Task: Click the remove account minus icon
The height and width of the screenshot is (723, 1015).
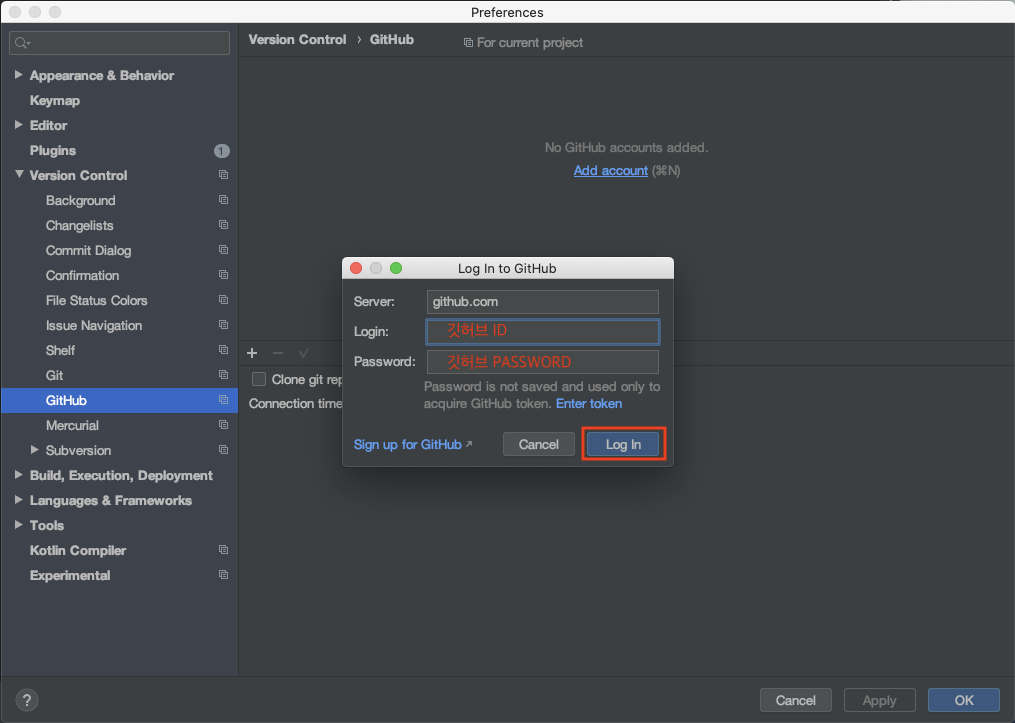Action: click(278, 353)
